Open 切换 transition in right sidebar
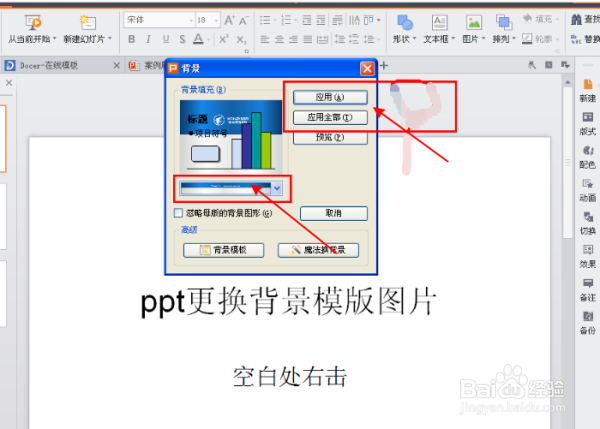Screen dimensions: 600x429 click(588, 223)
